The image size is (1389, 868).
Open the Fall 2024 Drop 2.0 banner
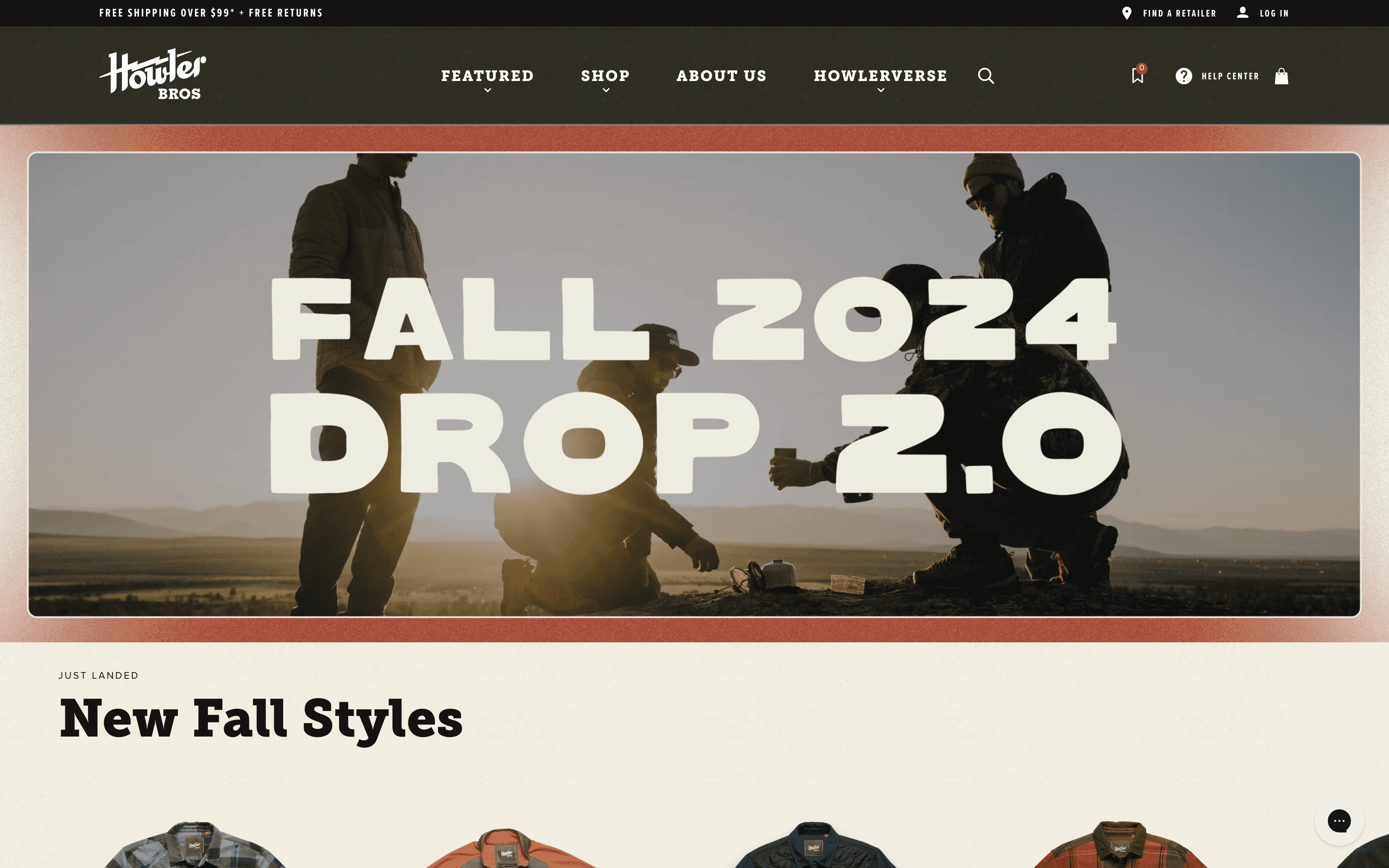point(694,385)
